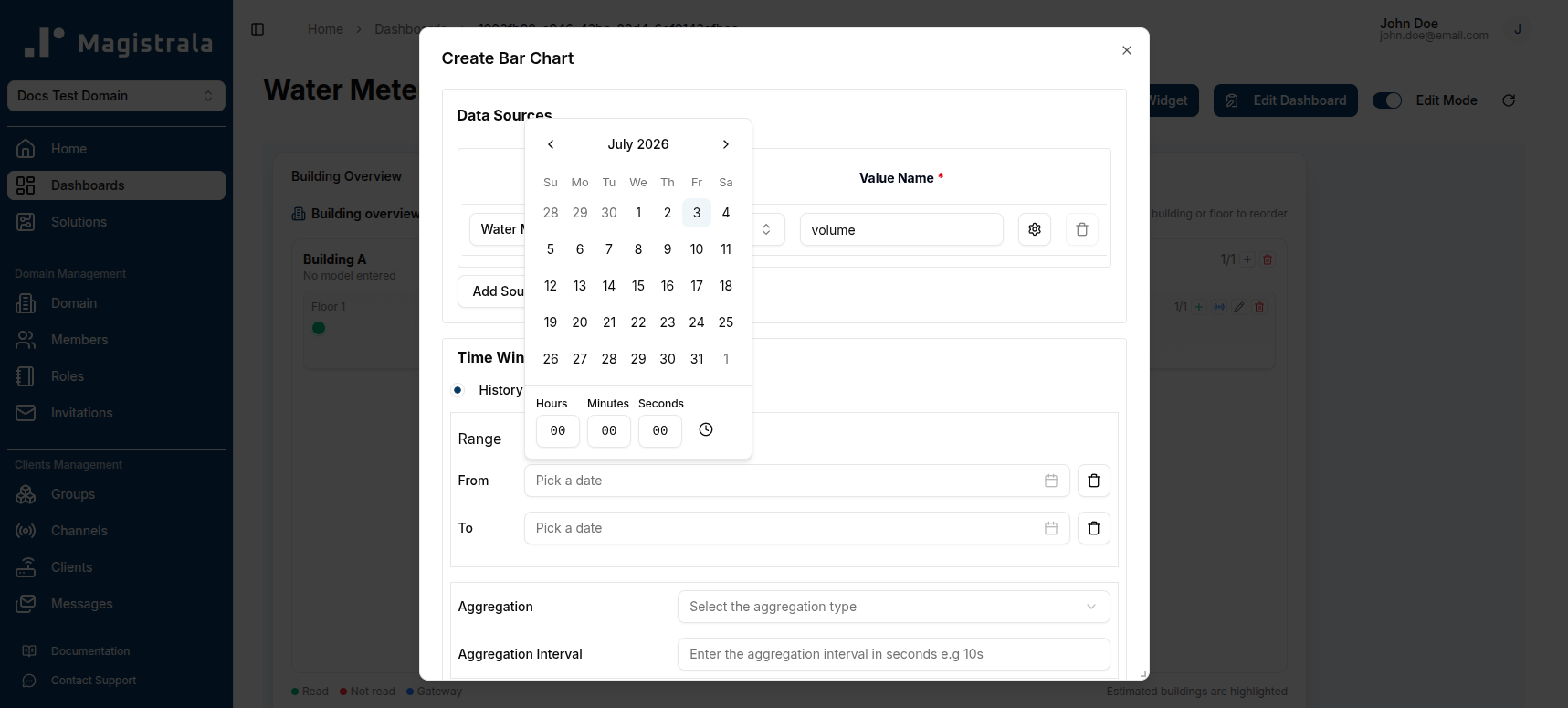Viewport: 1568px width, 708px height.
Task: Go to previous month in calendar
Action: pyautogui.click(x=551, y=144)
